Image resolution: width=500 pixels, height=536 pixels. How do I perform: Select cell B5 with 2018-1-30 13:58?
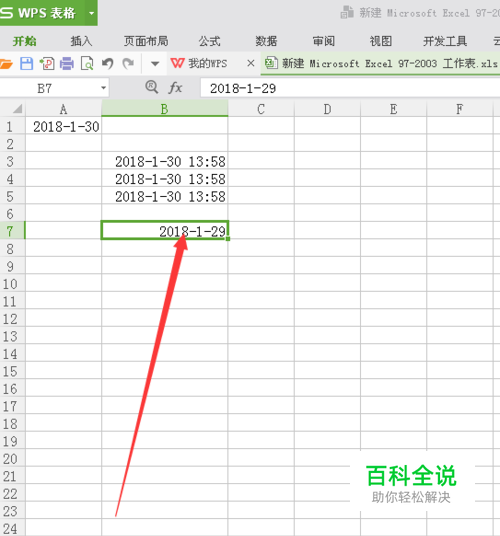[x=164, y=196]
